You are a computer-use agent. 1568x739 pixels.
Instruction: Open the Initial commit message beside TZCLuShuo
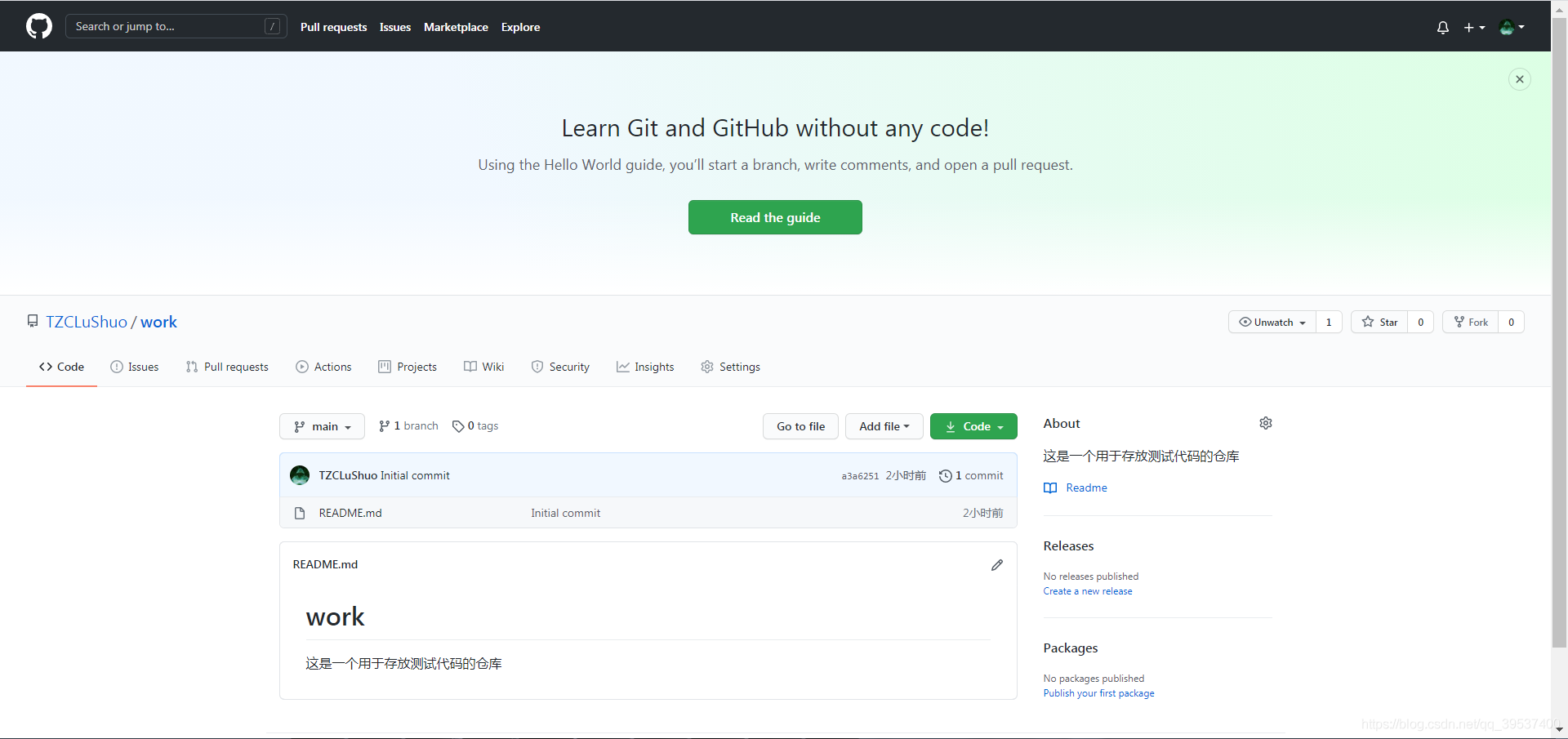tap(415, 475)
